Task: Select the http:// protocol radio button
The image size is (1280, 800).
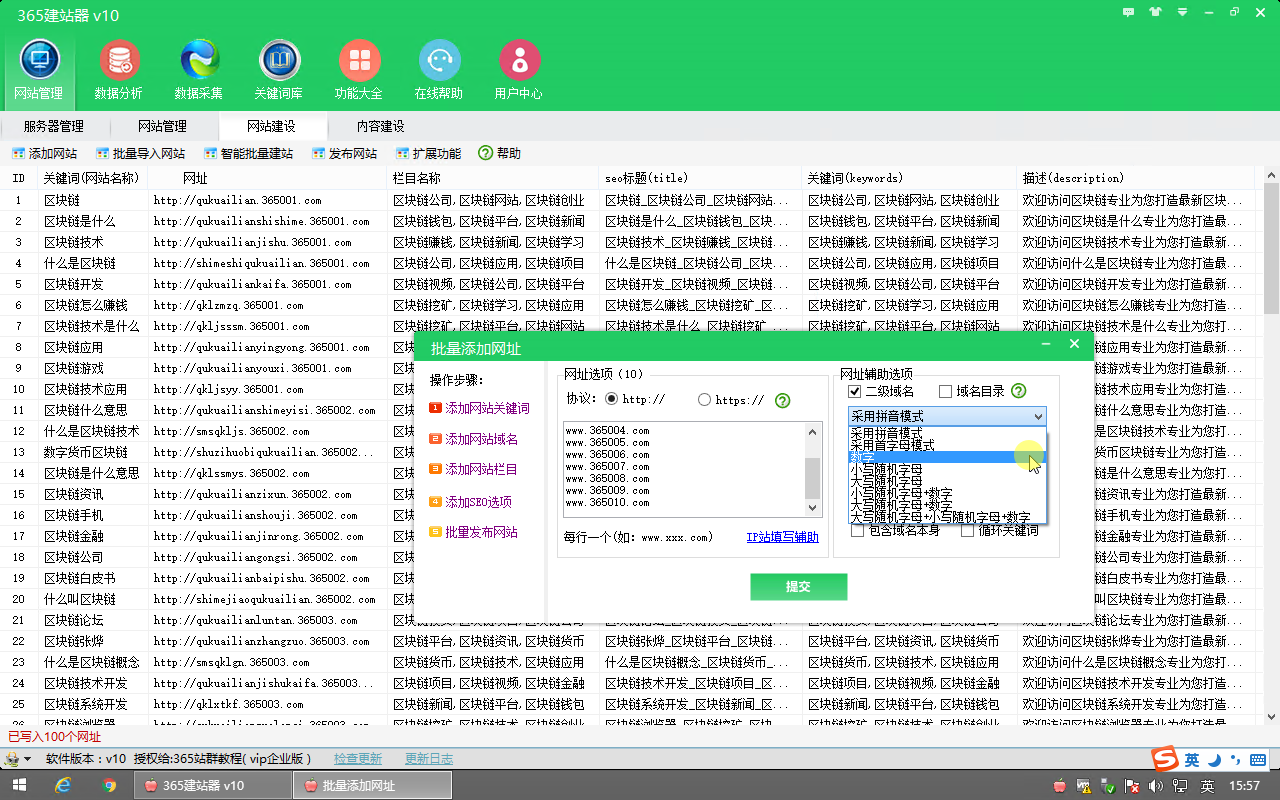Action: (x=611, y=400)
